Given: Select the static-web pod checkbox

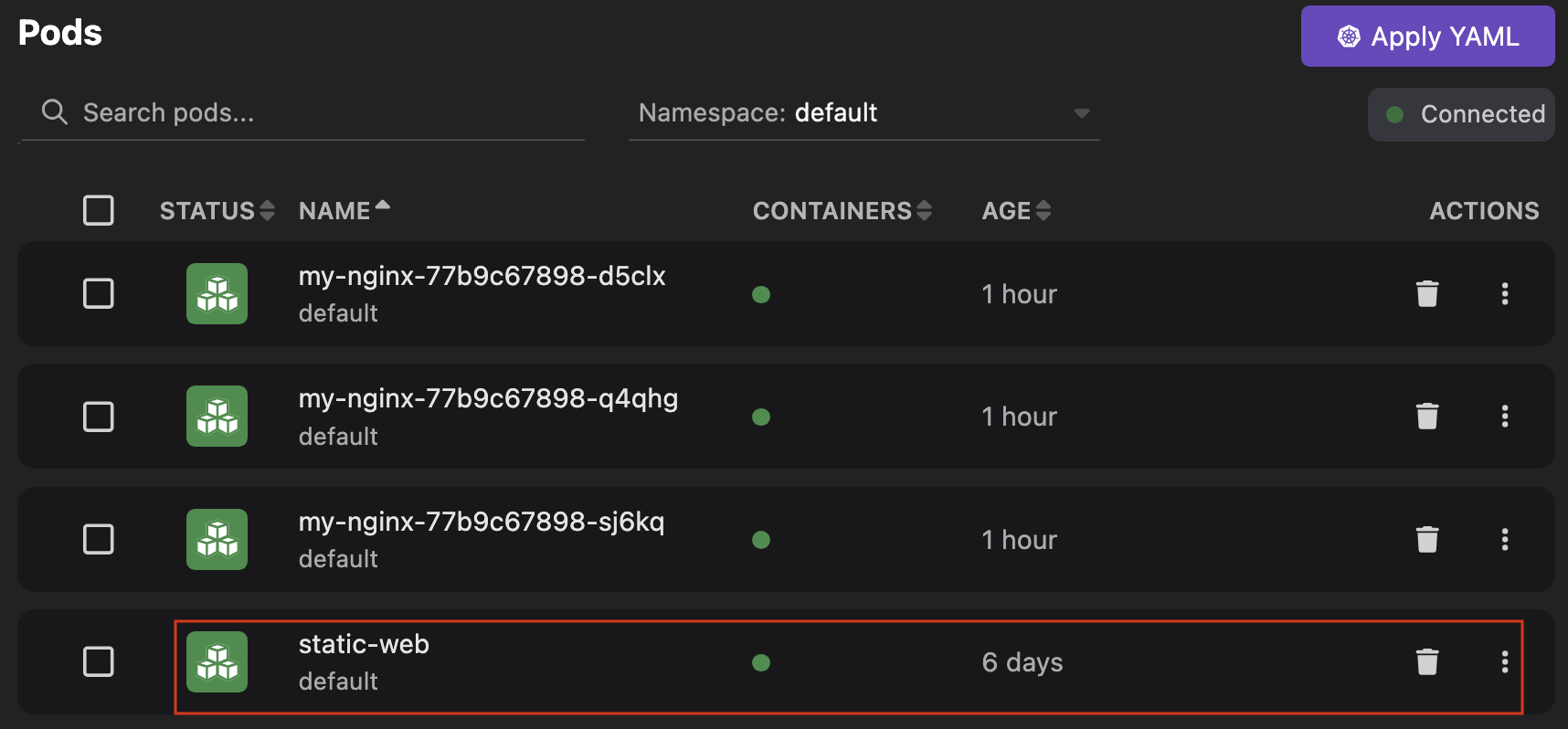Looking at the screenshot, I should [99, 662].
